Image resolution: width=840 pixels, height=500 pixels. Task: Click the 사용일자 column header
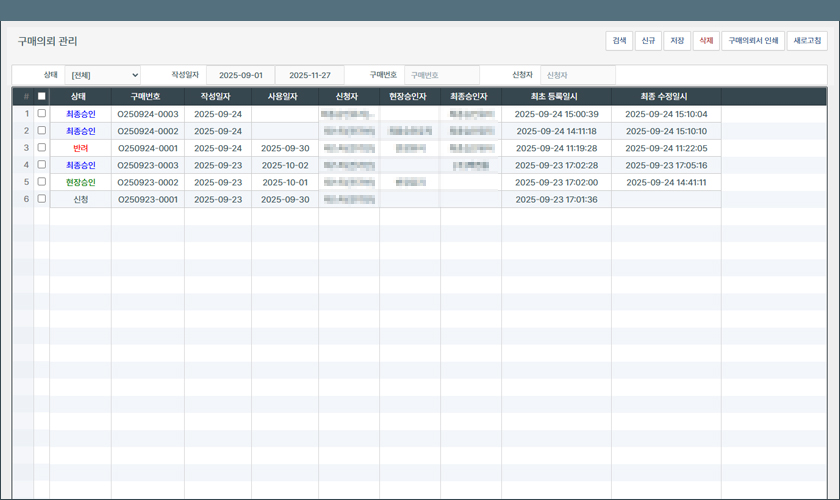click(284, 97)
